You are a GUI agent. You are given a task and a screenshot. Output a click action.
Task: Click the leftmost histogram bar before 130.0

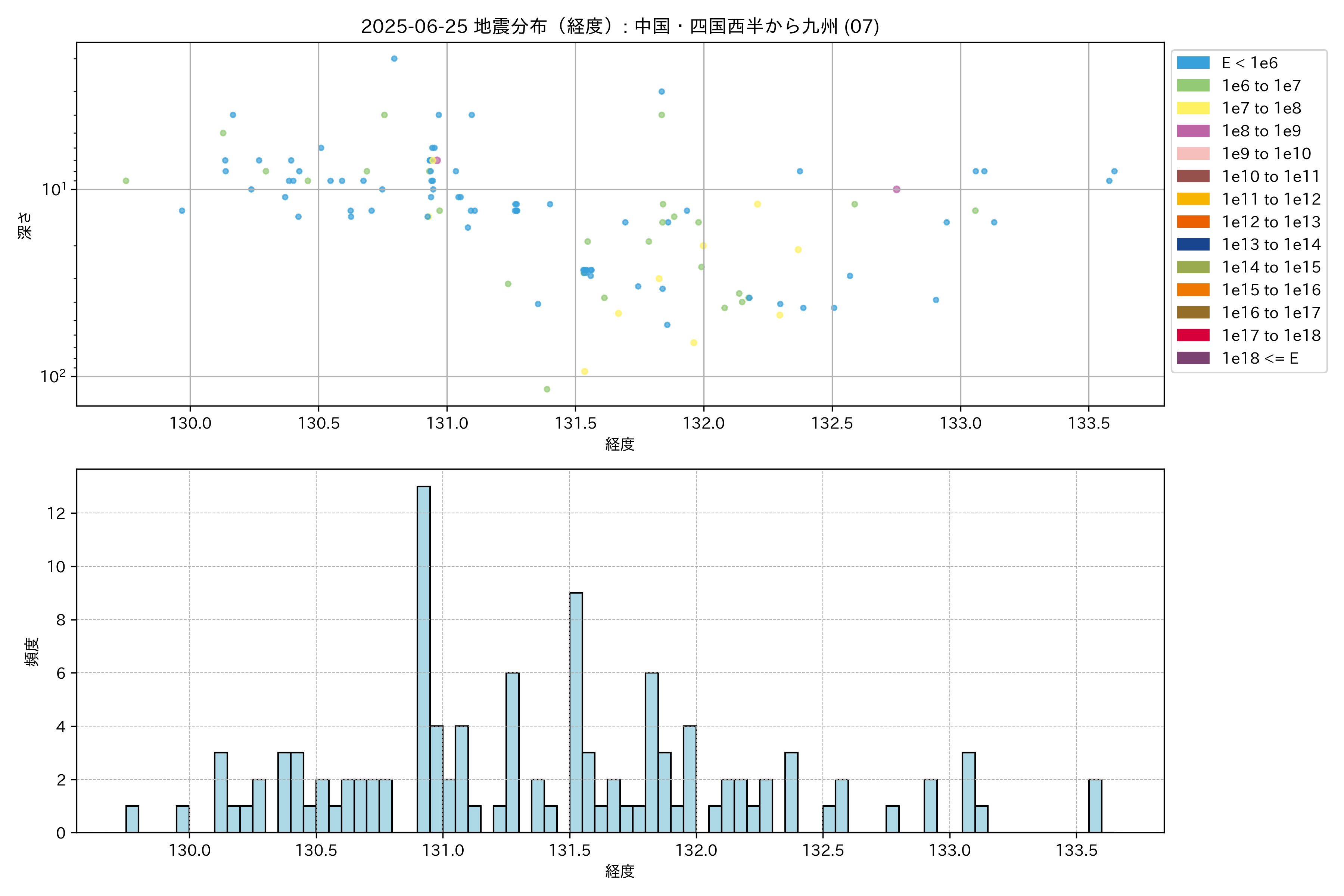[x=132, y=819]
